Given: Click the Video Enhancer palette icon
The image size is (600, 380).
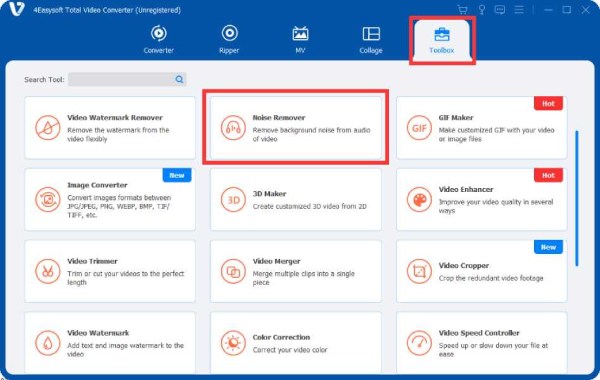Looking at the screenshot, I should click(x=419, y=199).
